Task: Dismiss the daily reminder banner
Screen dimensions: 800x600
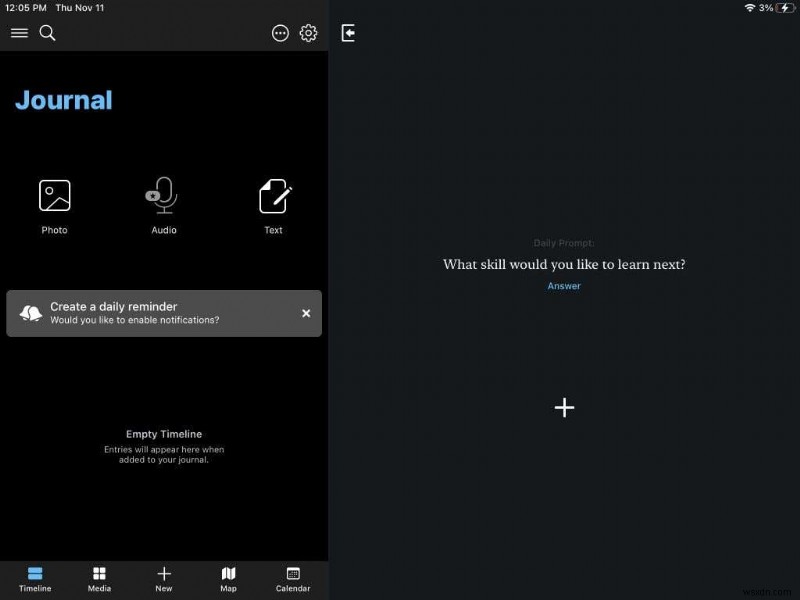Action: (x=306, y=313)
